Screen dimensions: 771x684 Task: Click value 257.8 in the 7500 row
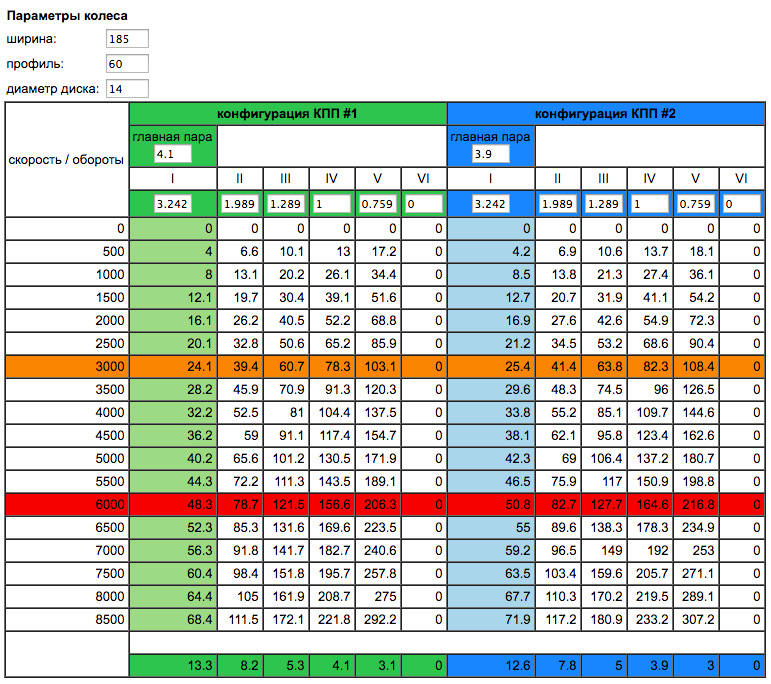point(380,573)
